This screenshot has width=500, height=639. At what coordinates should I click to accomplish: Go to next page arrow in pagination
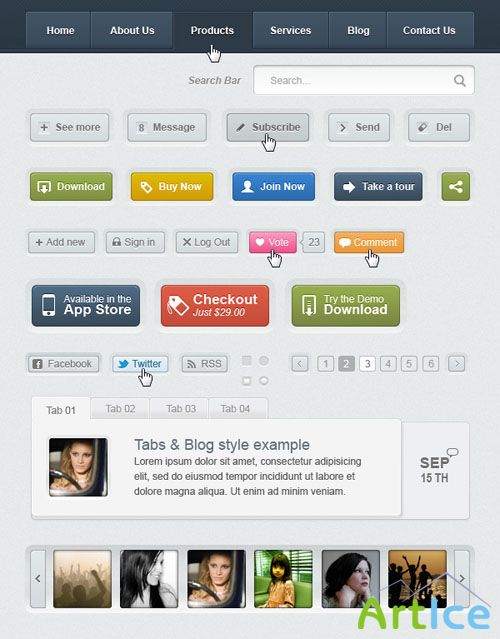(x=457, y=364)
